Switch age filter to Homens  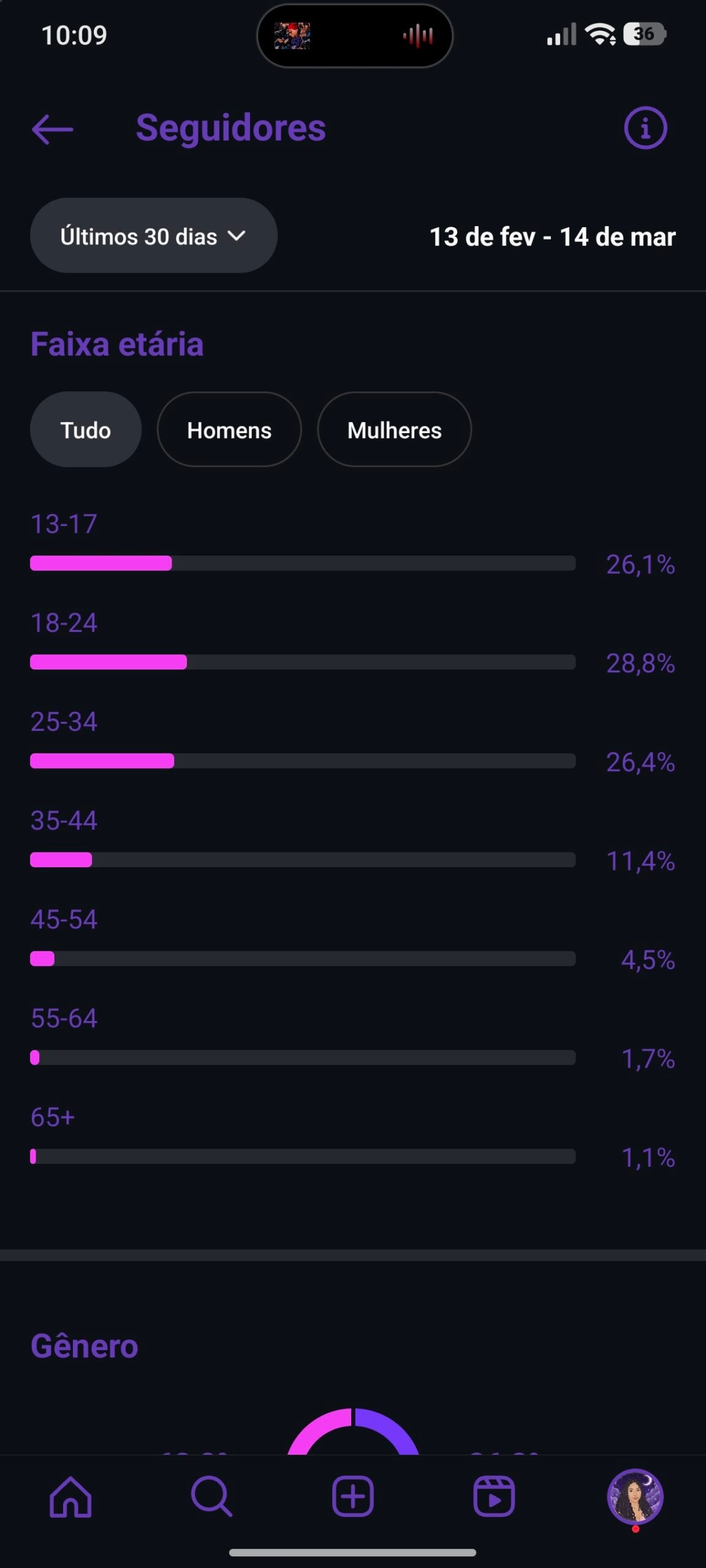(229, 430)
